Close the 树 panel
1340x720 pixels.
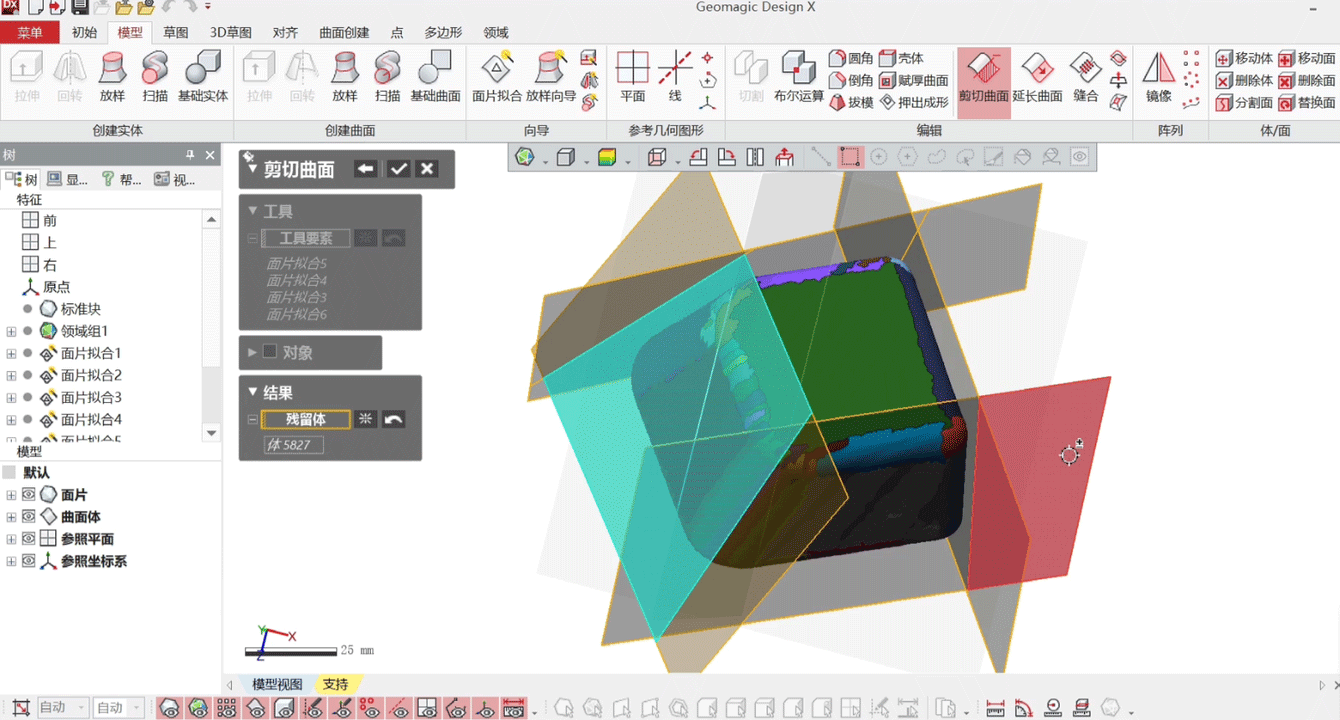coord(210,155)
